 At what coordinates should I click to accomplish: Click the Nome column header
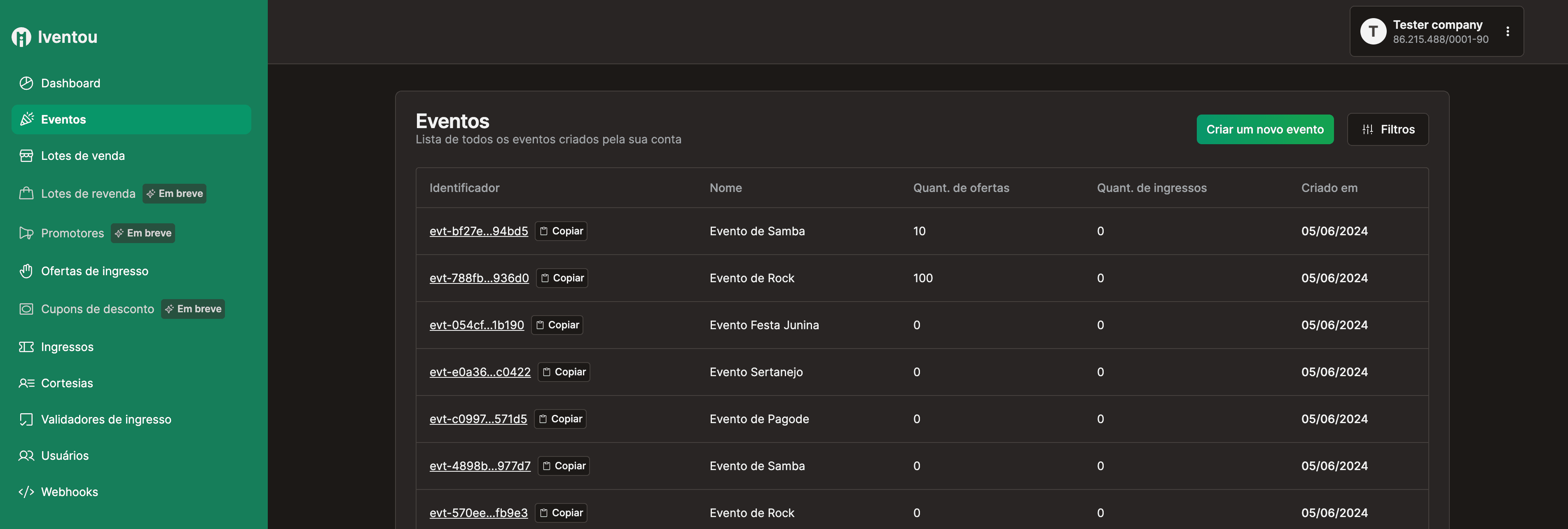tap(725, 188)
